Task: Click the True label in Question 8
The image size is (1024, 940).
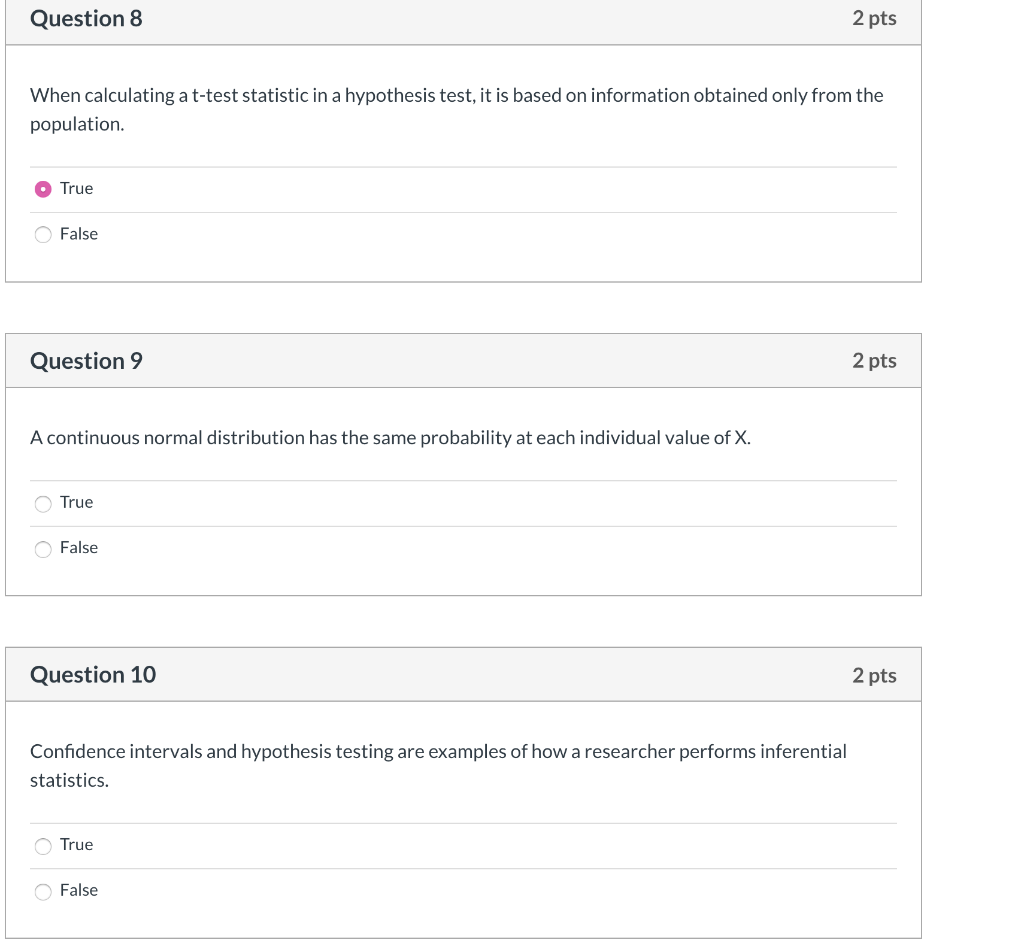Action: [x=76, y=189]
